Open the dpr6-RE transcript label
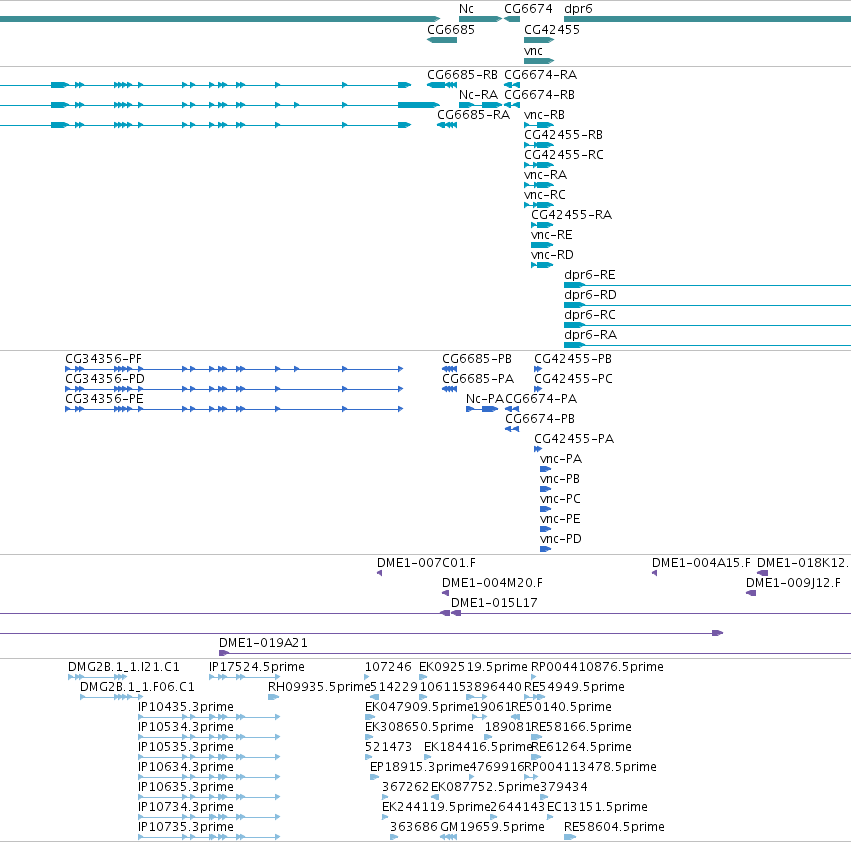Viewport: 851px width, 842px height. [x=589, y=275]
